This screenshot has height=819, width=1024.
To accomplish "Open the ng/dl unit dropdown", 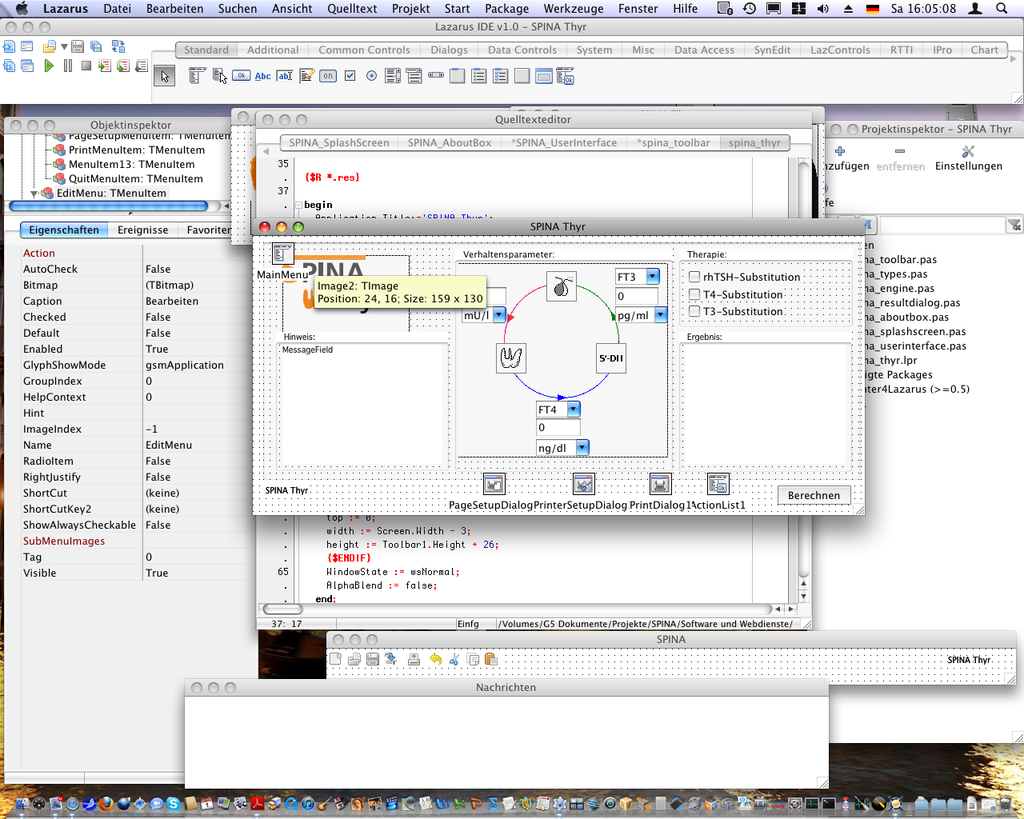I will point(581,447).
